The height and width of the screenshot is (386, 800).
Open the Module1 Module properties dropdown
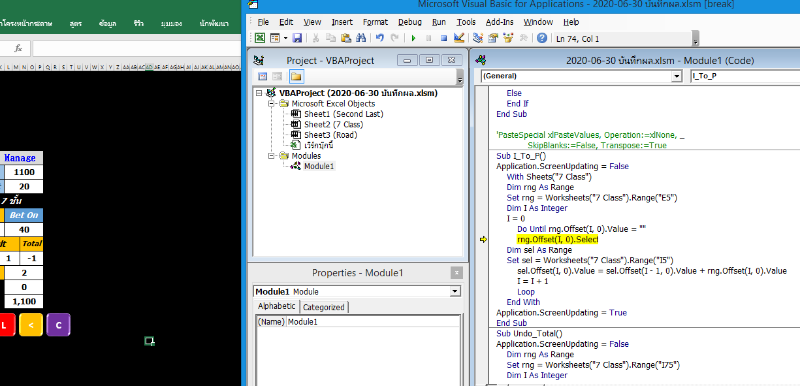pos(454,292)
